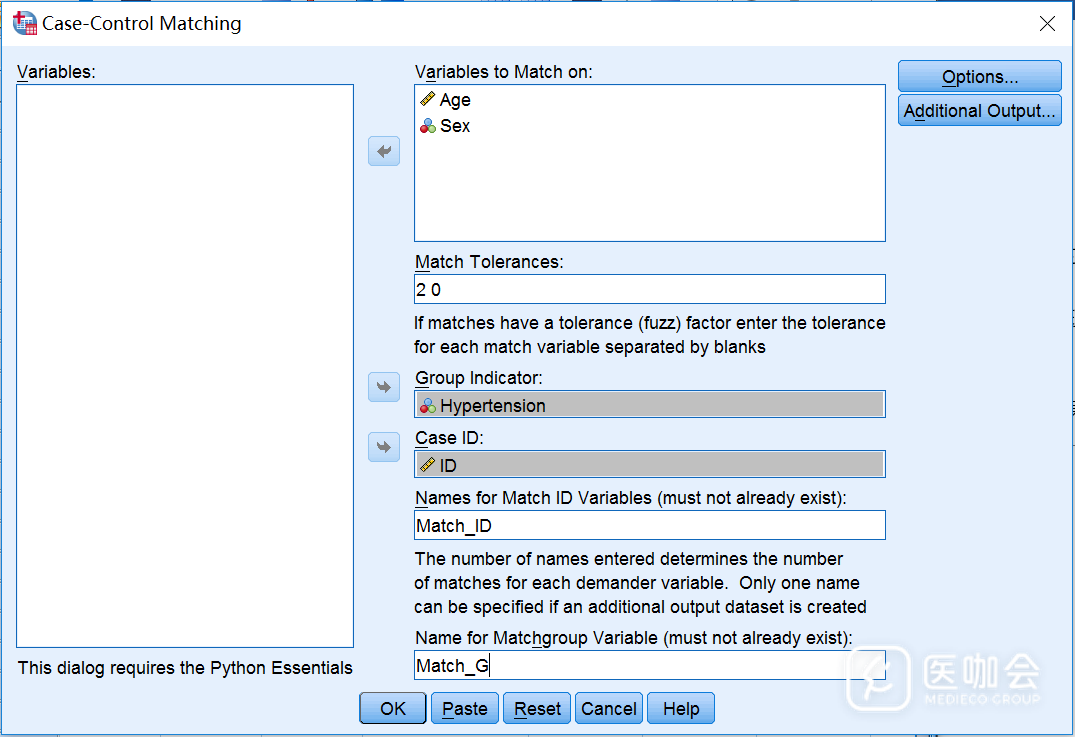Open the Additional Output settings
The image size is (1075, 737).
(979, 111)
